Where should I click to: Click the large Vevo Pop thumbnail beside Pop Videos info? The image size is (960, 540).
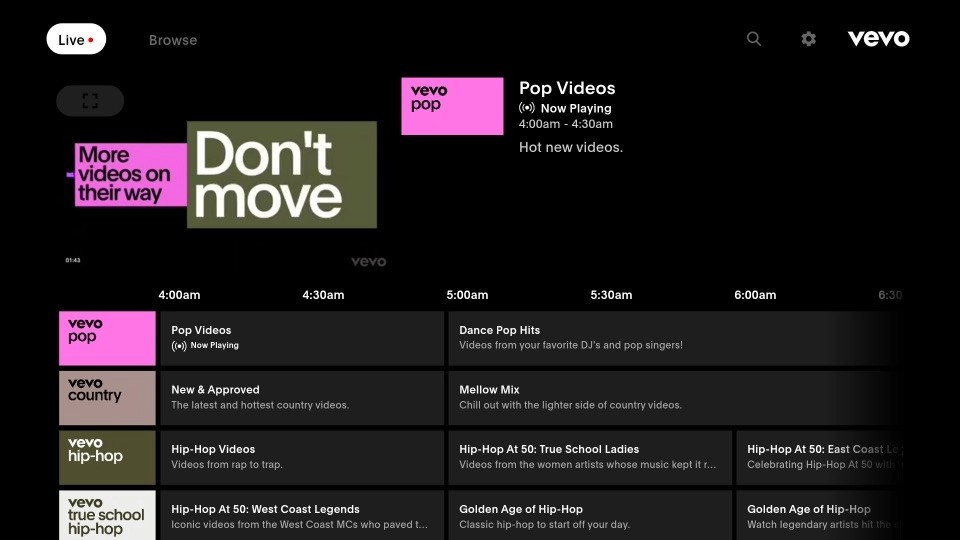tap(452, 106)
